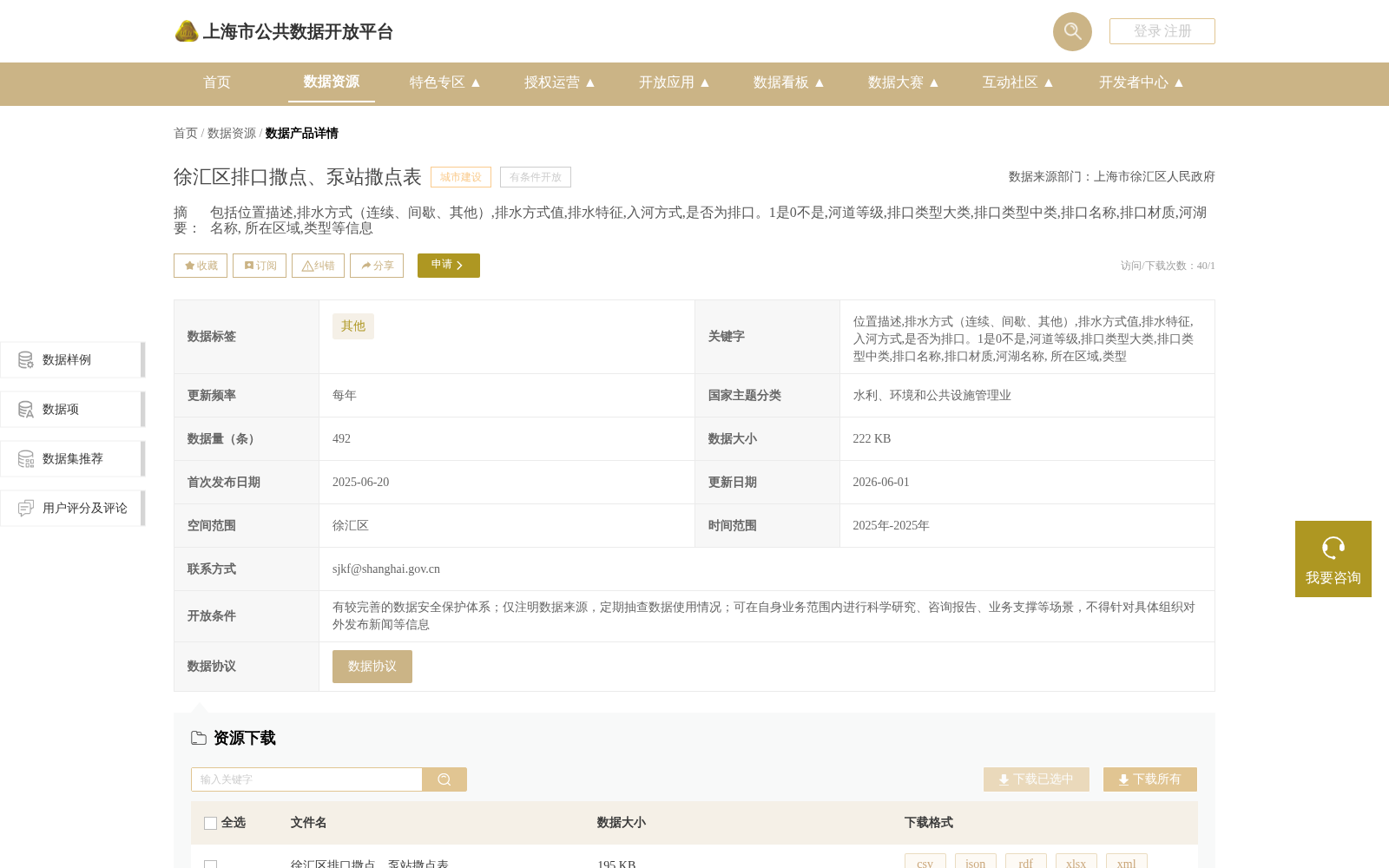Click the 数据大小 value 222 KB
The image size is (1389, 868).
[x=872, y=439]
